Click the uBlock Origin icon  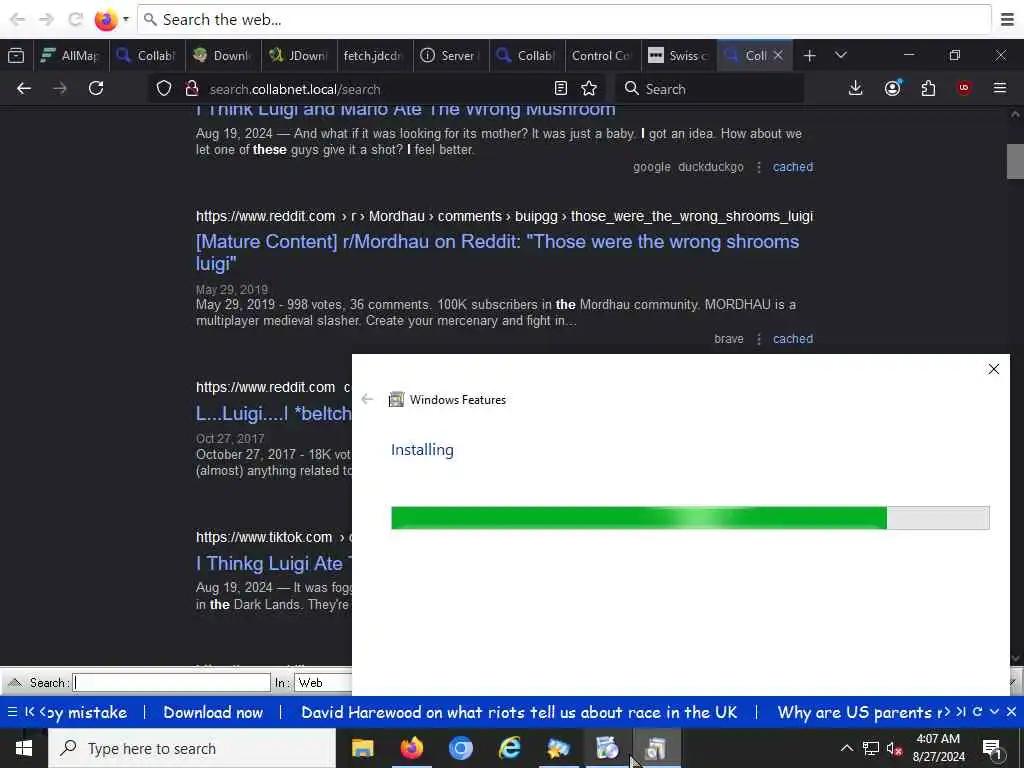(964, 88)
